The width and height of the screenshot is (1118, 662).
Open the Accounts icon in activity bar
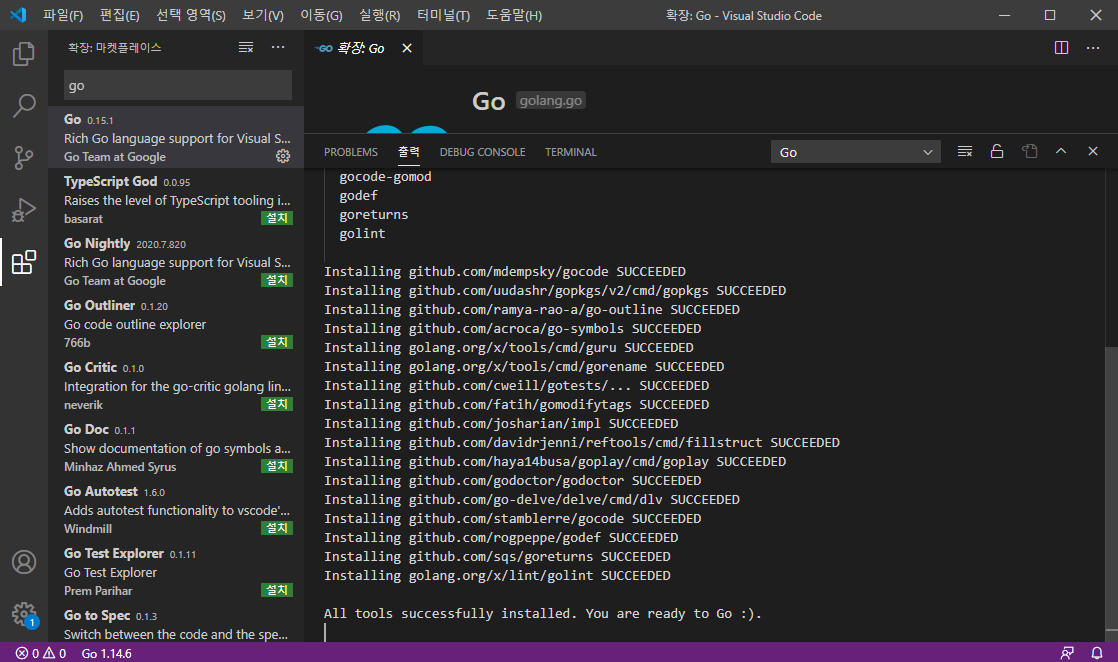click(24, 562)
